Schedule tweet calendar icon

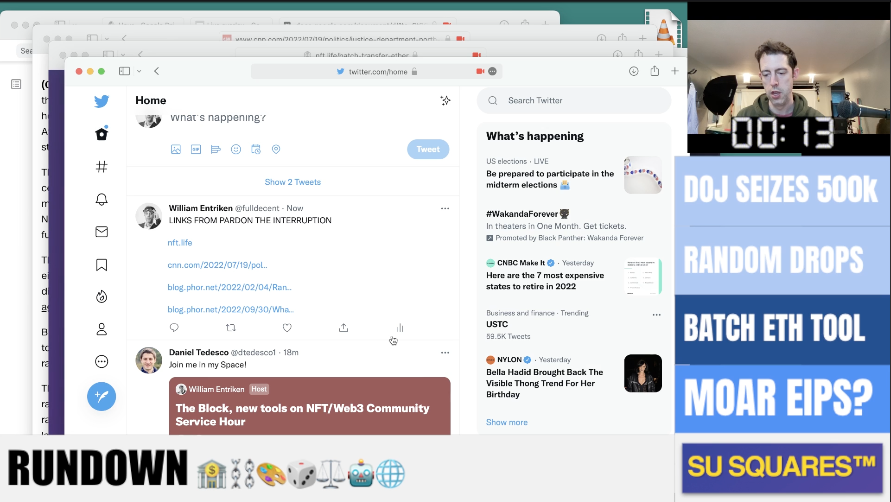[256, 149]
